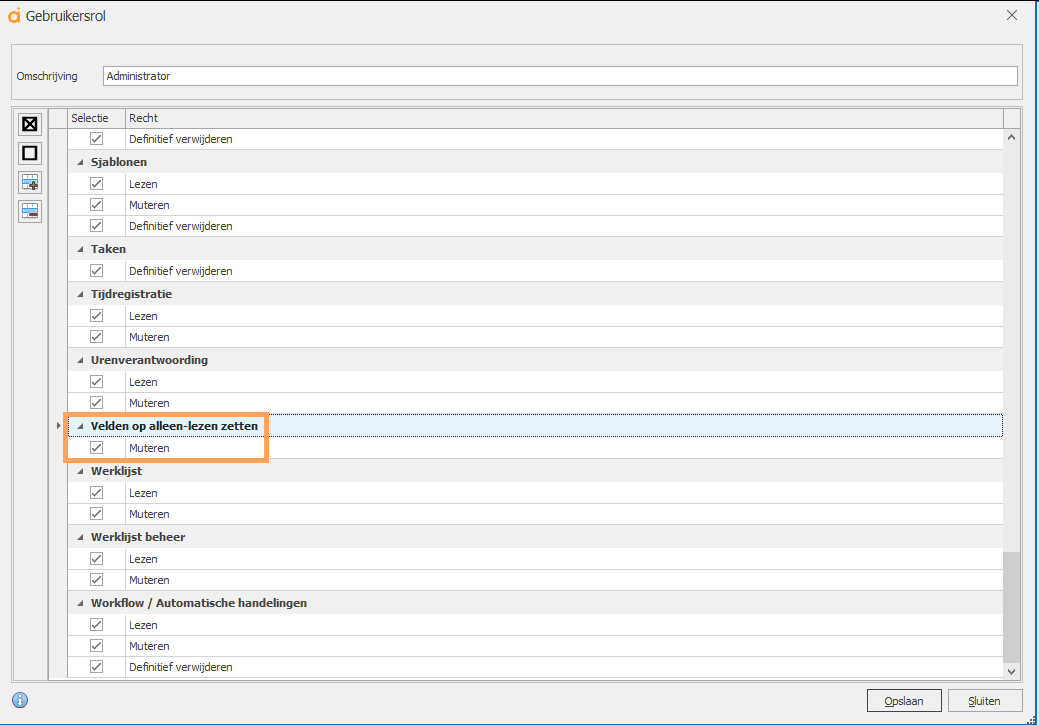Click the expand all groups icon

[x=30, y=182]
